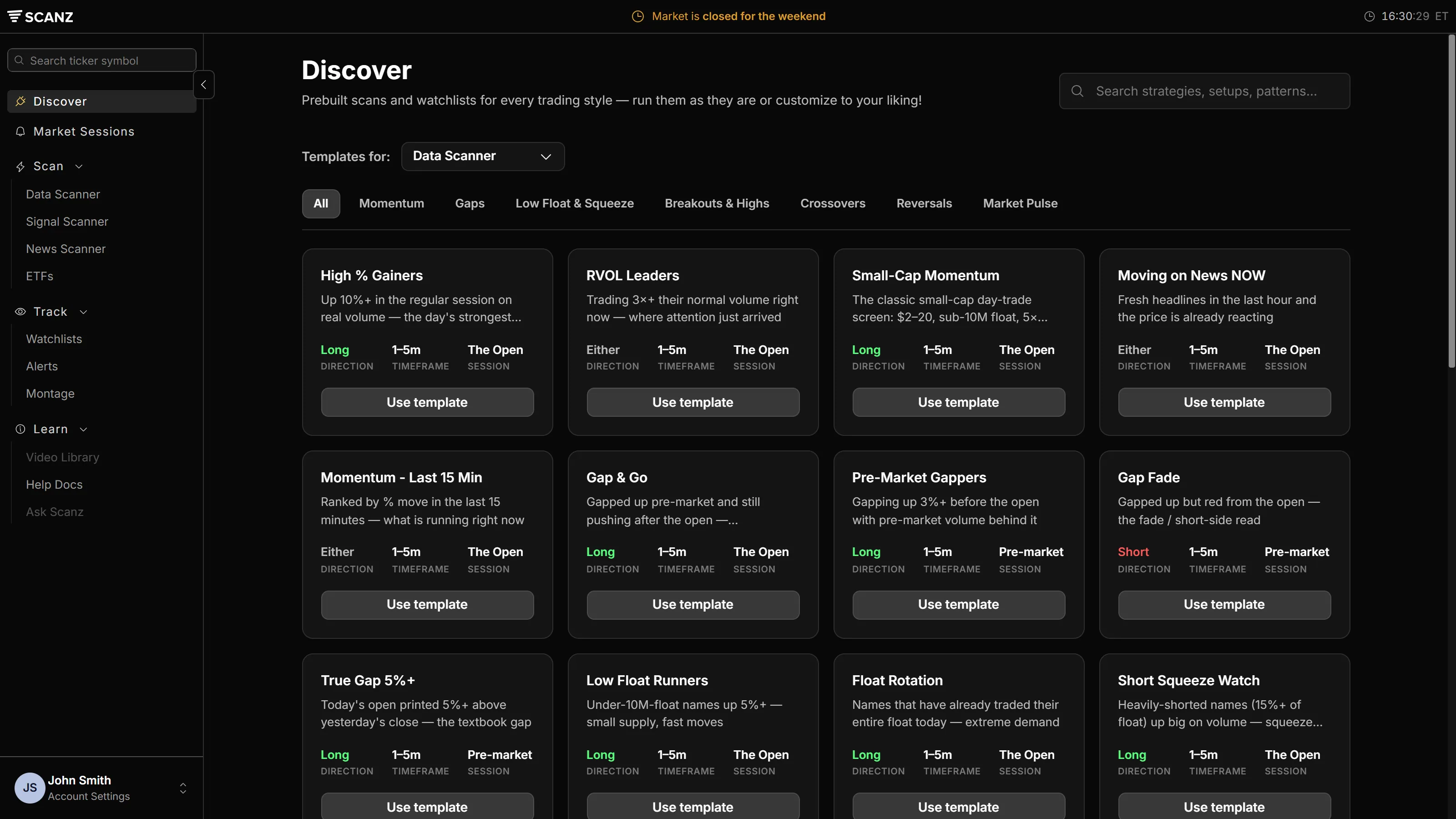Open the Data Scanner templates dropdown
1456x819 pixels.
pyautogui.click(x=483, y=156)
